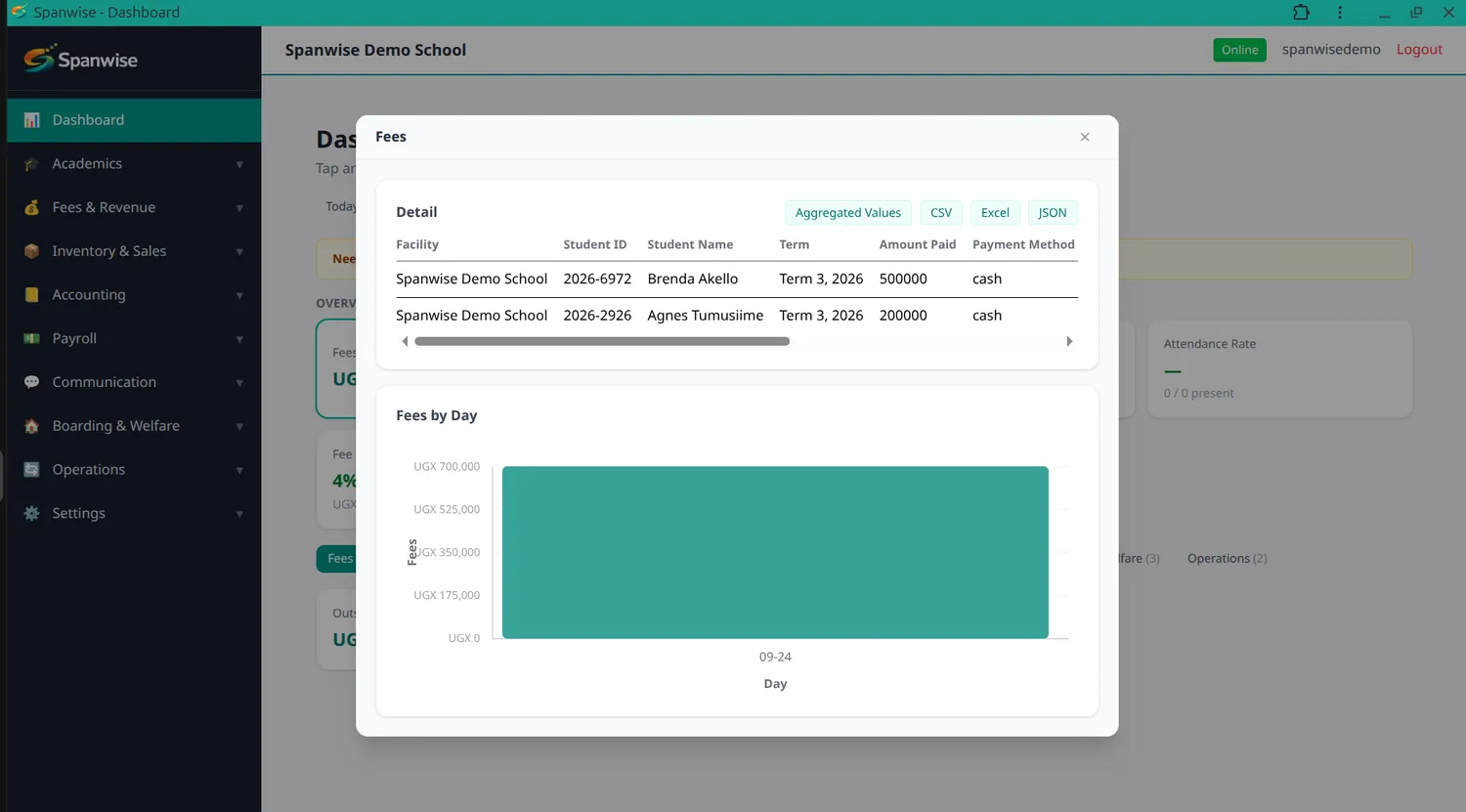Screen dimensions: 1466x812
Task: Expand the Inventory & Sales menu arrow
Action: (239, 251)
